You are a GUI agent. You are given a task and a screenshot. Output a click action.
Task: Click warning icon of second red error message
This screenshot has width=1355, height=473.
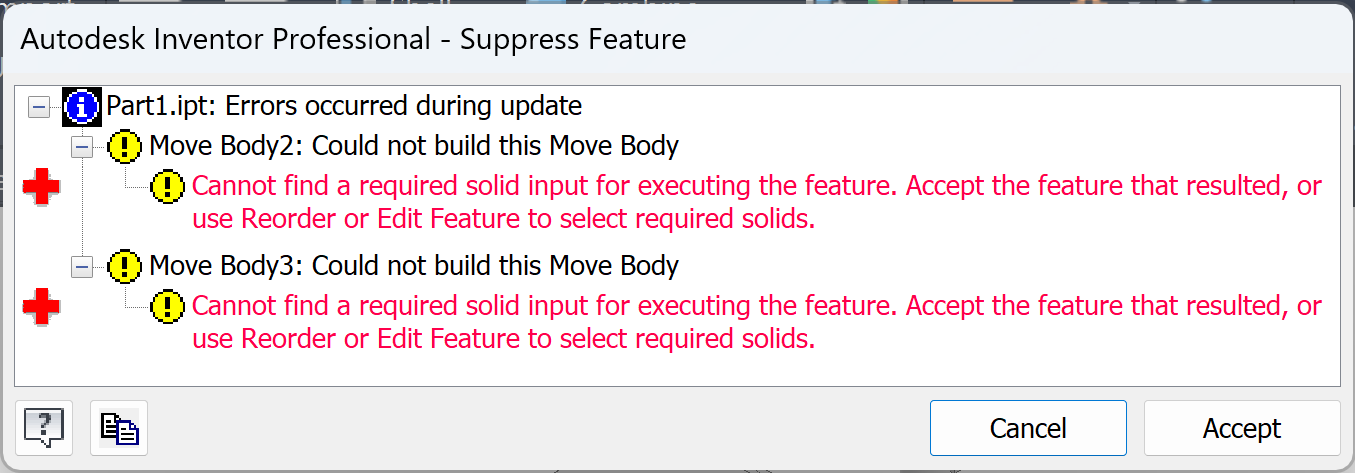(167, 306)
